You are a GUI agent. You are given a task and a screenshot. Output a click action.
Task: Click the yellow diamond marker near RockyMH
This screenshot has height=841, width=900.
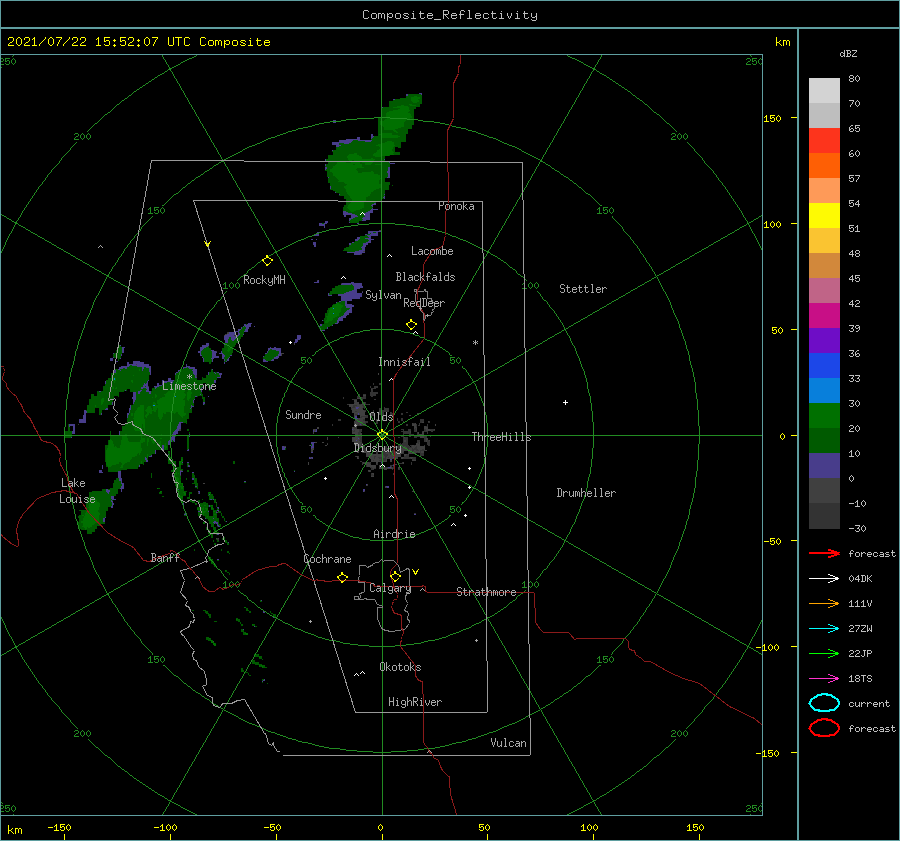(267, 261)
